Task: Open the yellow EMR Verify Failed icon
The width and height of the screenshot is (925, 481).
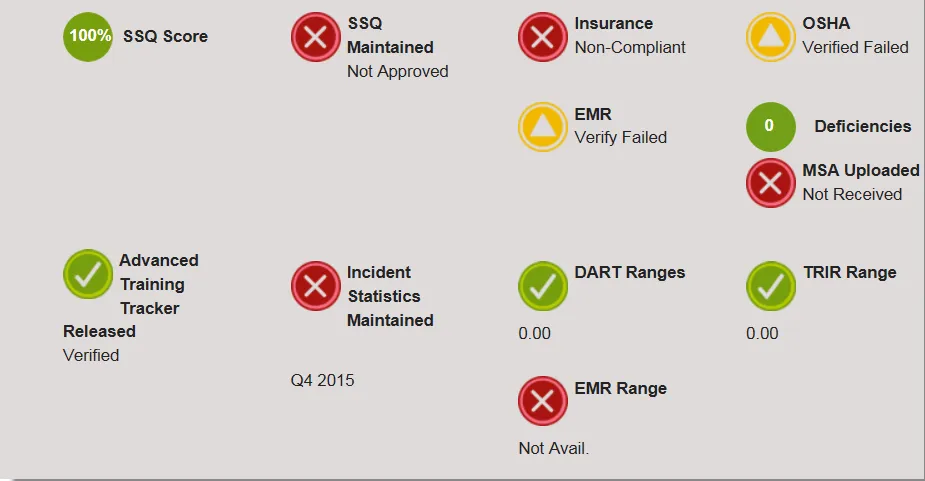Action: 543,127
